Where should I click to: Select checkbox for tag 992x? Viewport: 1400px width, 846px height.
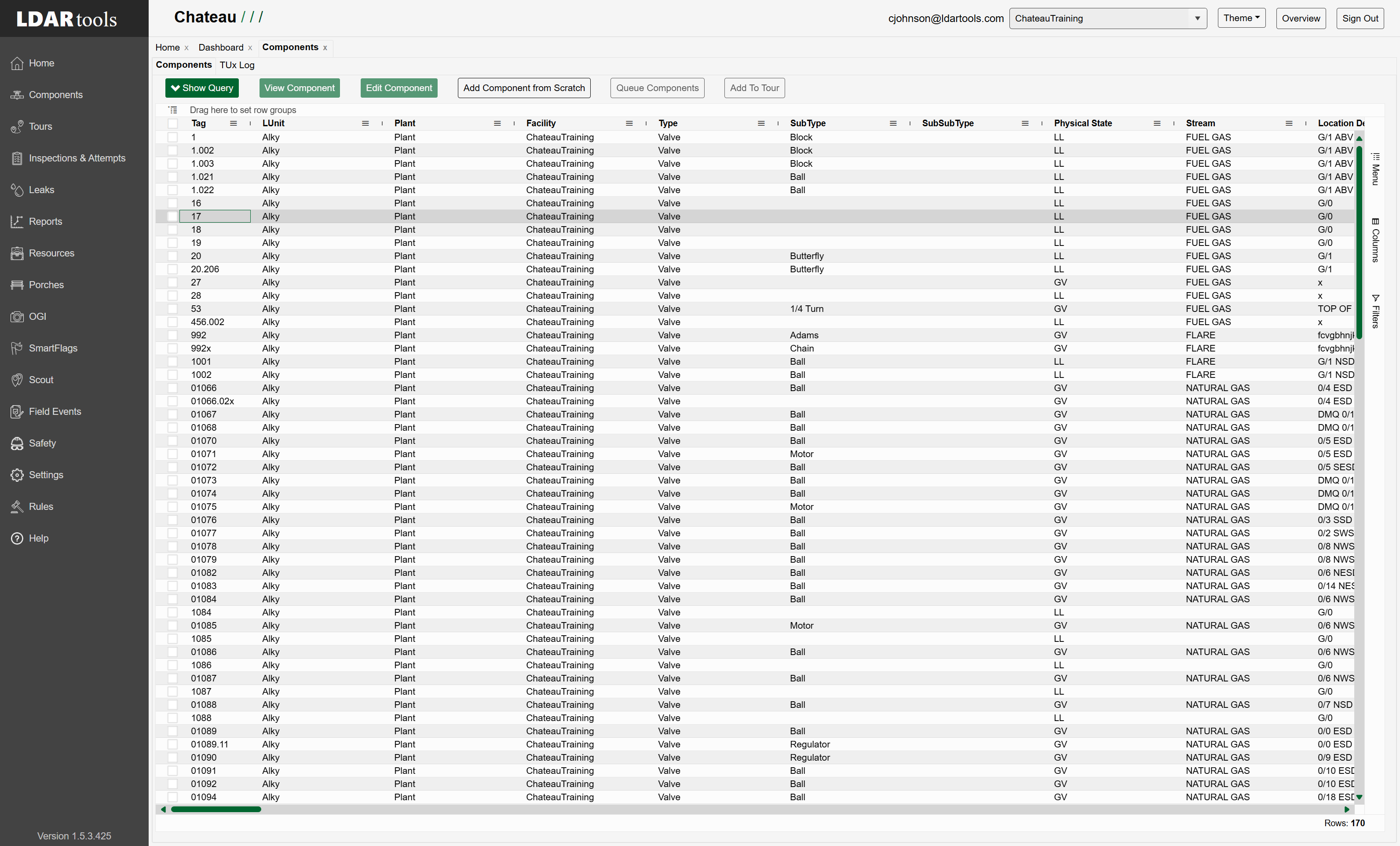173,348
